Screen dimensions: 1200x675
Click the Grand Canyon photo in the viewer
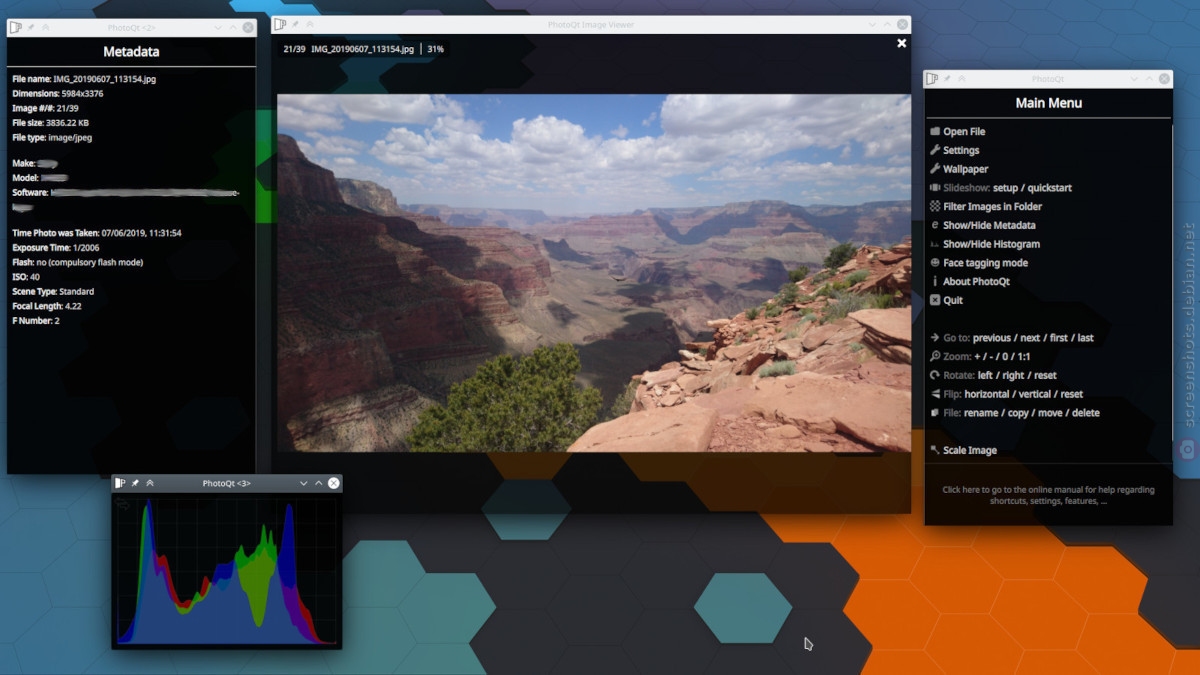tap(594, 273)
